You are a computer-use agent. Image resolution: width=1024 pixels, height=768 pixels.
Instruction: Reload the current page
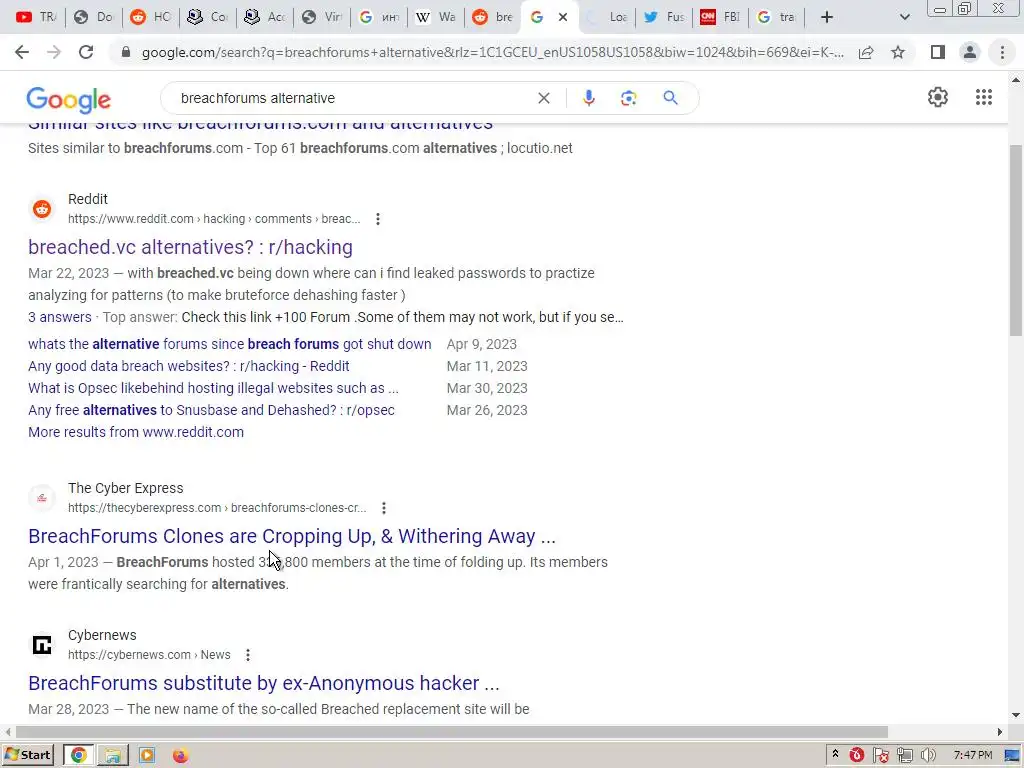[x=86, y=52]
